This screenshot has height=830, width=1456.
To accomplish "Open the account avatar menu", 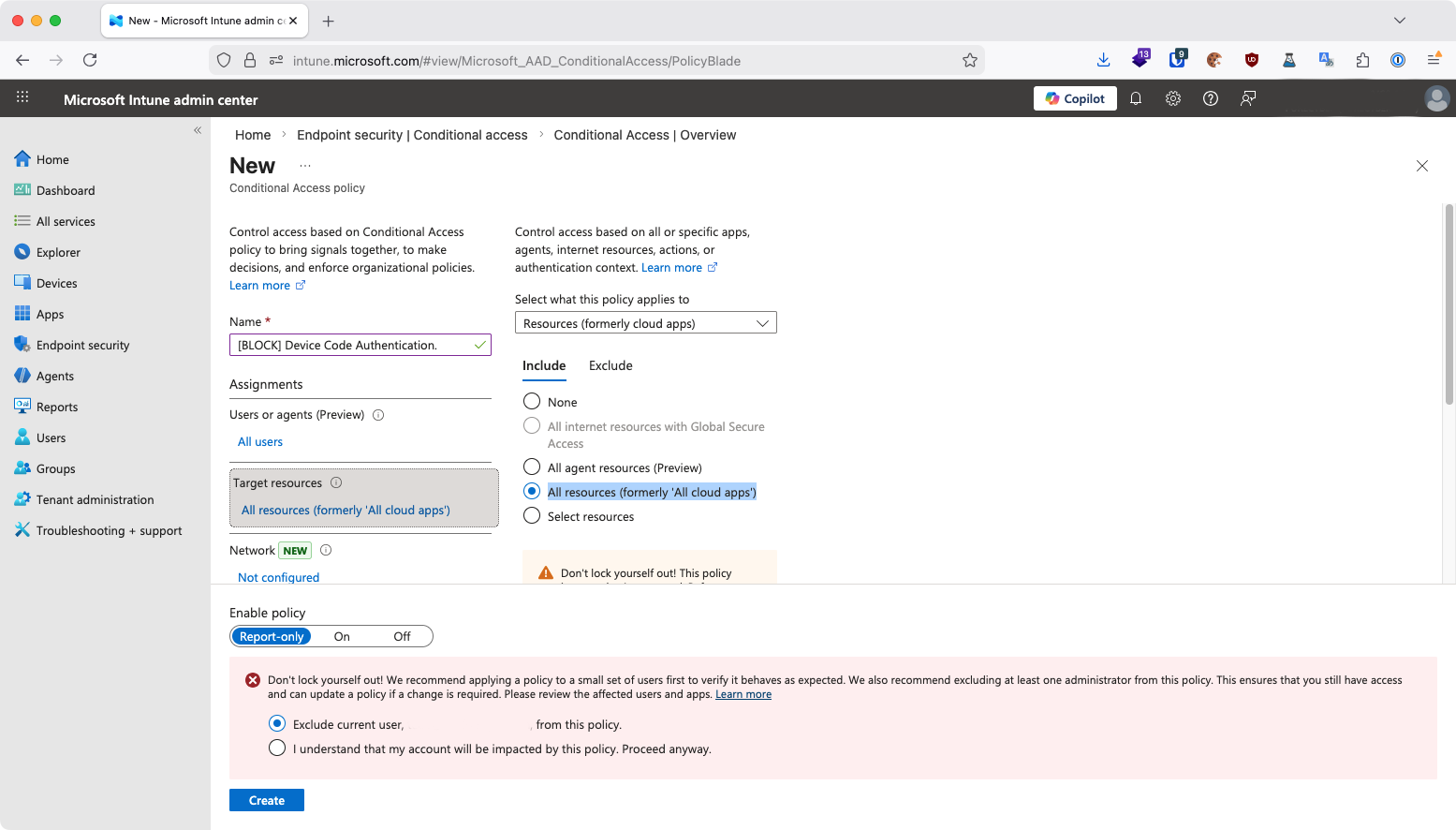I will 1436,98.
